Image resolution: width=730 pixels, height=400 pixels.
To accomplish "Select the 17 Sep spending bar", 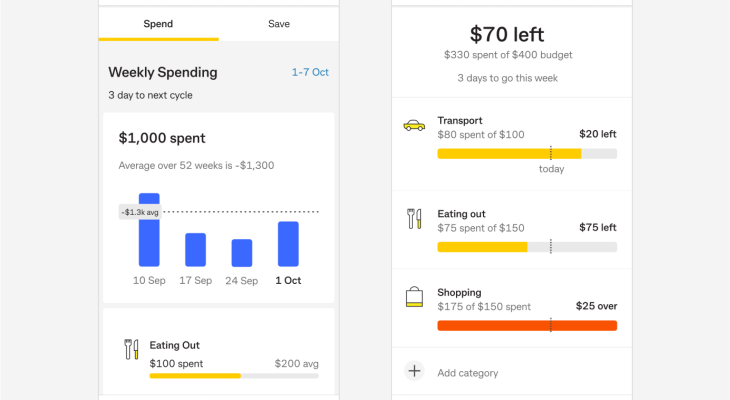I will pos(195,250).
